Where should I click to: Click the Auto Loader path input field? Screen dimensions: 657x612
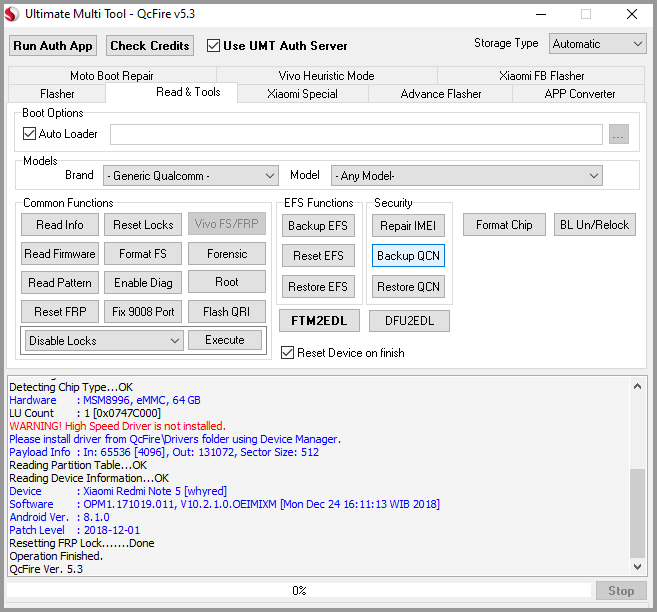pos(356,134)
